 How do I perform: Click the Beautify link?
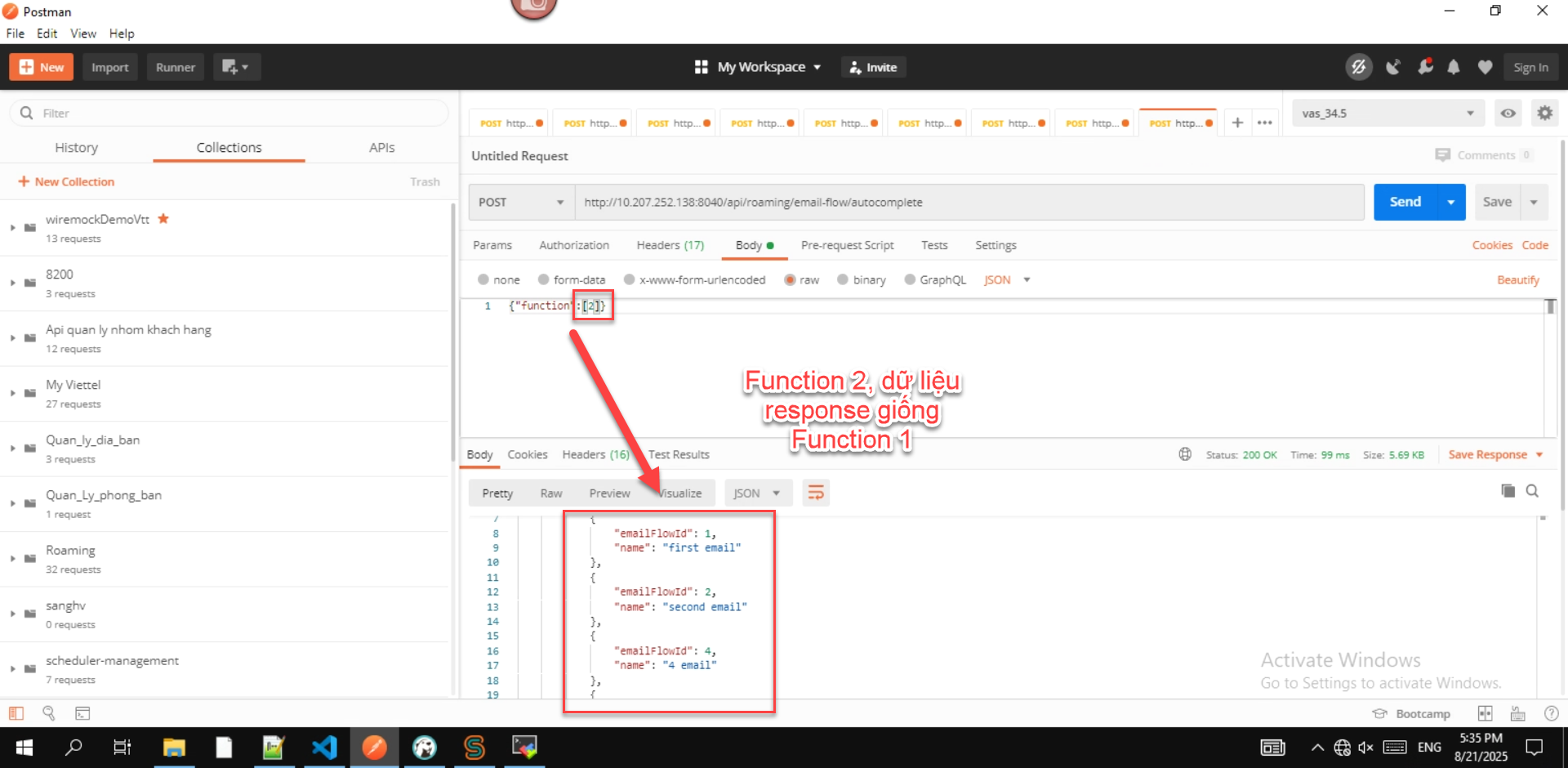(x=1517, y=279)
